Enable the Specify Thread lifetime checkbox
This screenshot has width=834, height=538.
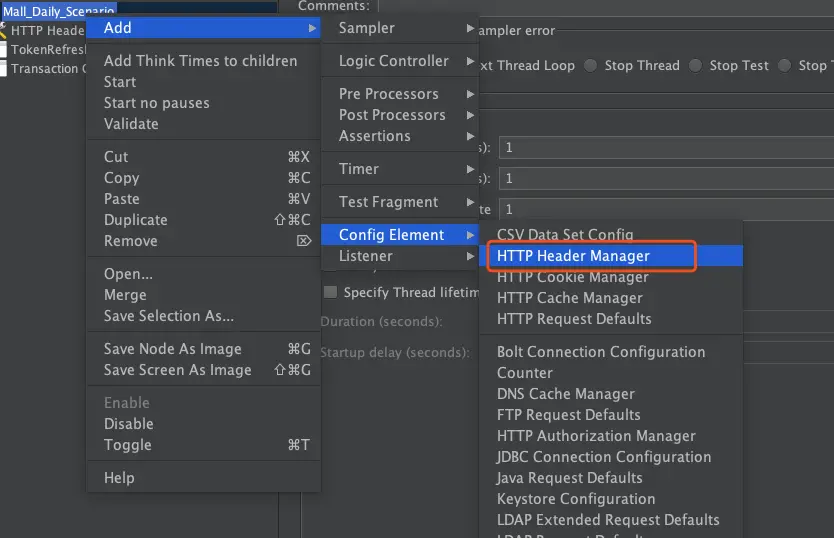[x=330, y=293]
